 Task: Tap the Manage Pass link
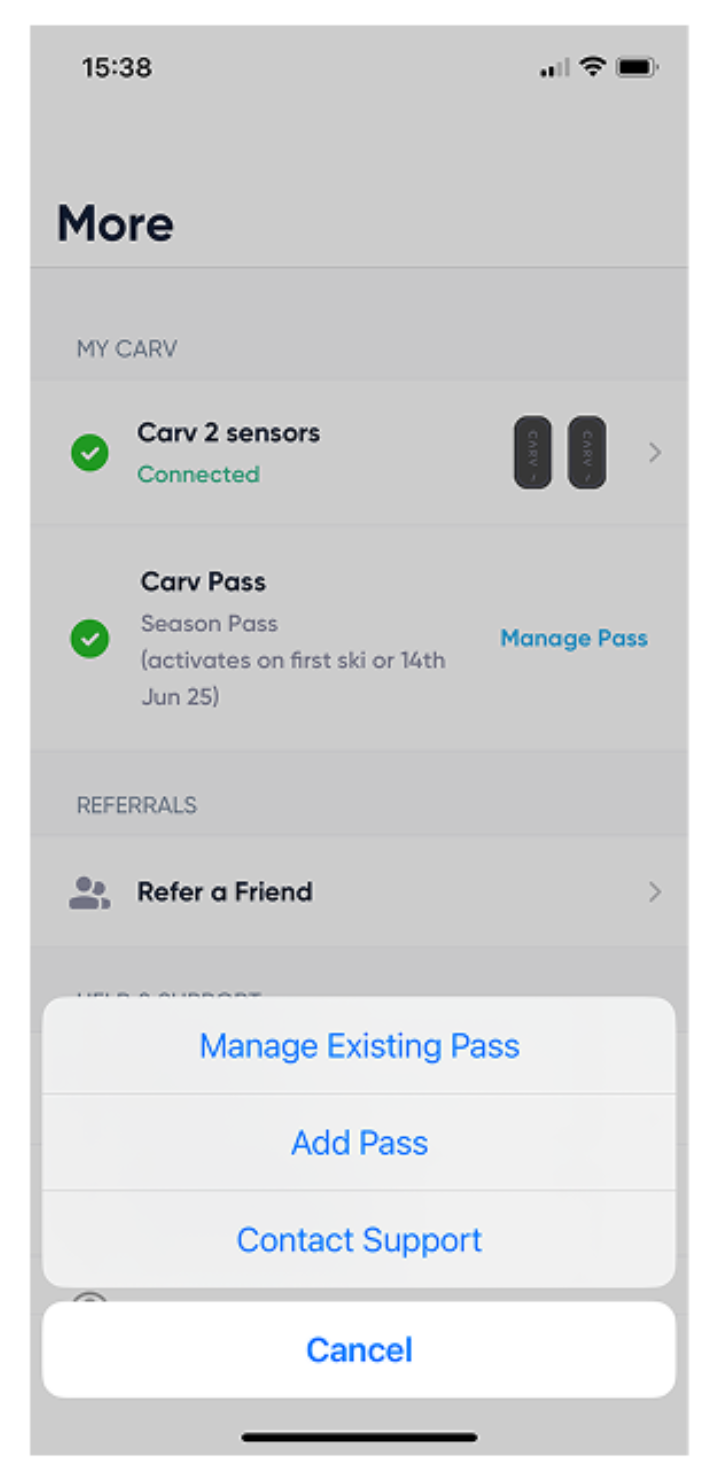574,638
